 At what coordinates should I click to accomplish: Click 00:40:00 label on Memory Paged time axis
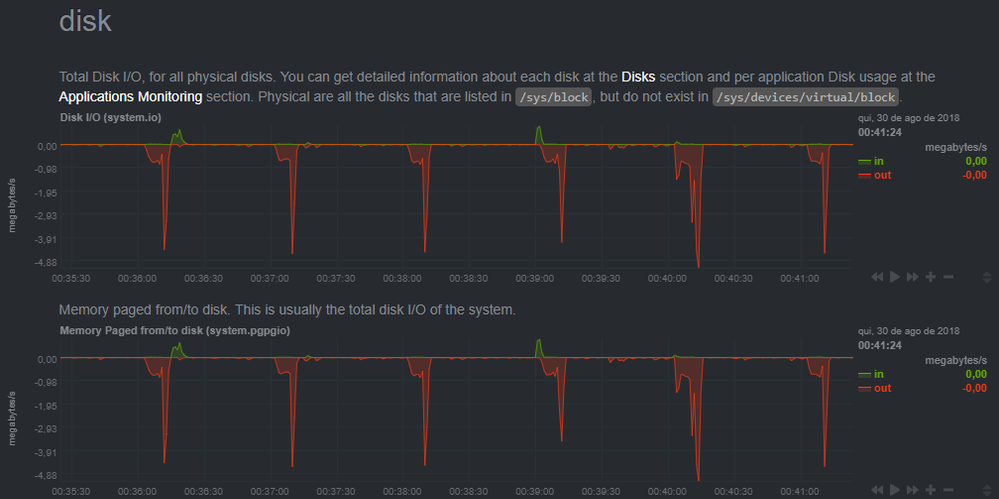(x=667, y=492)
